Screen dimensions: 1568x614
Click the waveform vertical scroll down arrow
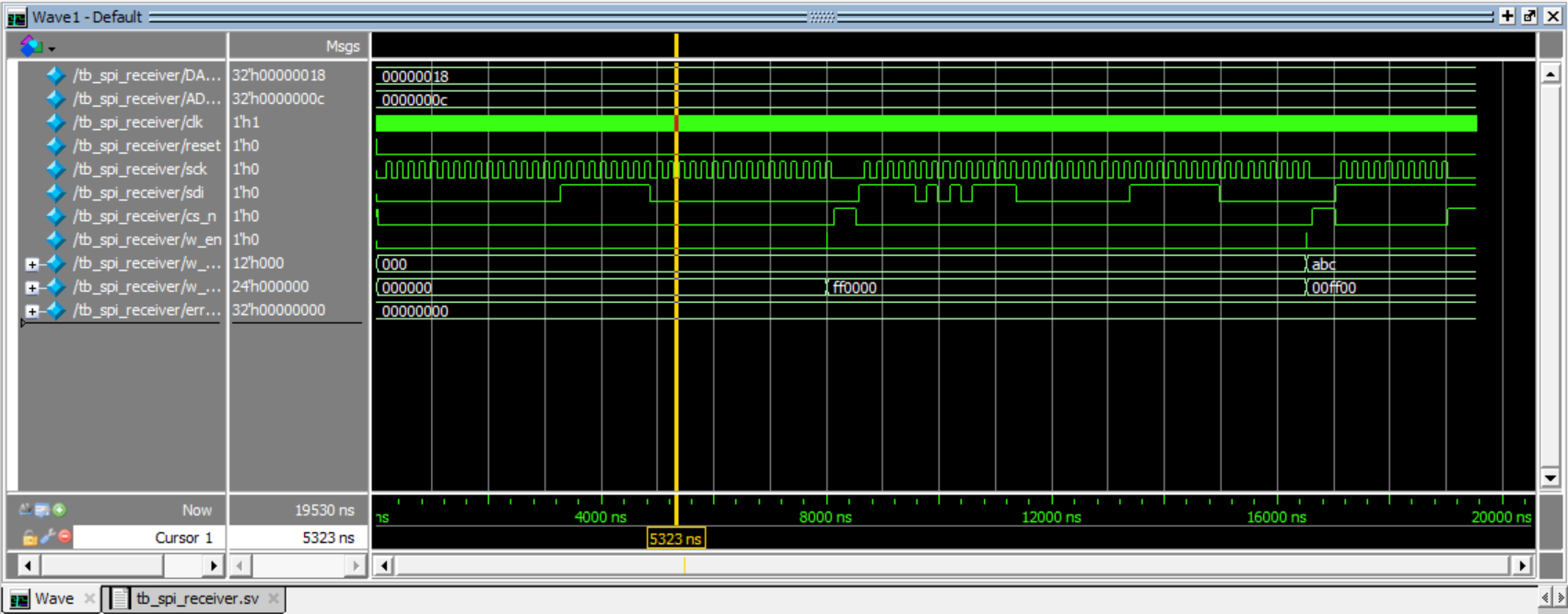pyautogui.click(x=1550, y=478)
